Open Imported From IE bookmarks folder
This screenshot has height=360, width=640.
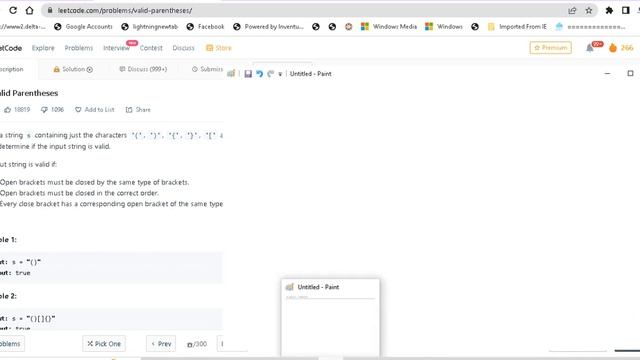[517, 27]
